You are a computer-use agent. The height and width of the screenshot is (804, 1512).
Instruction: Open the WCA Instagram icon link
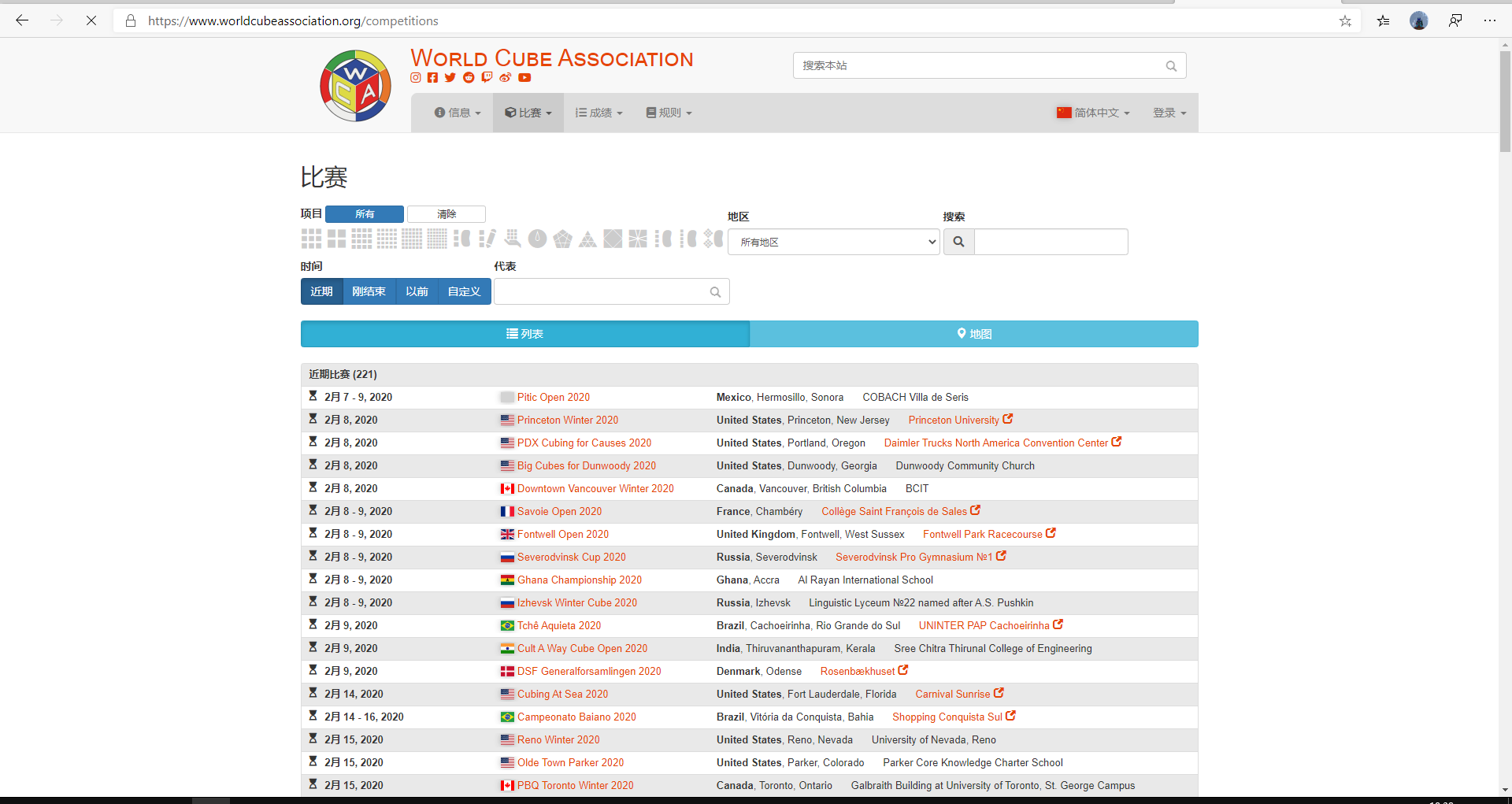(416, 77)
